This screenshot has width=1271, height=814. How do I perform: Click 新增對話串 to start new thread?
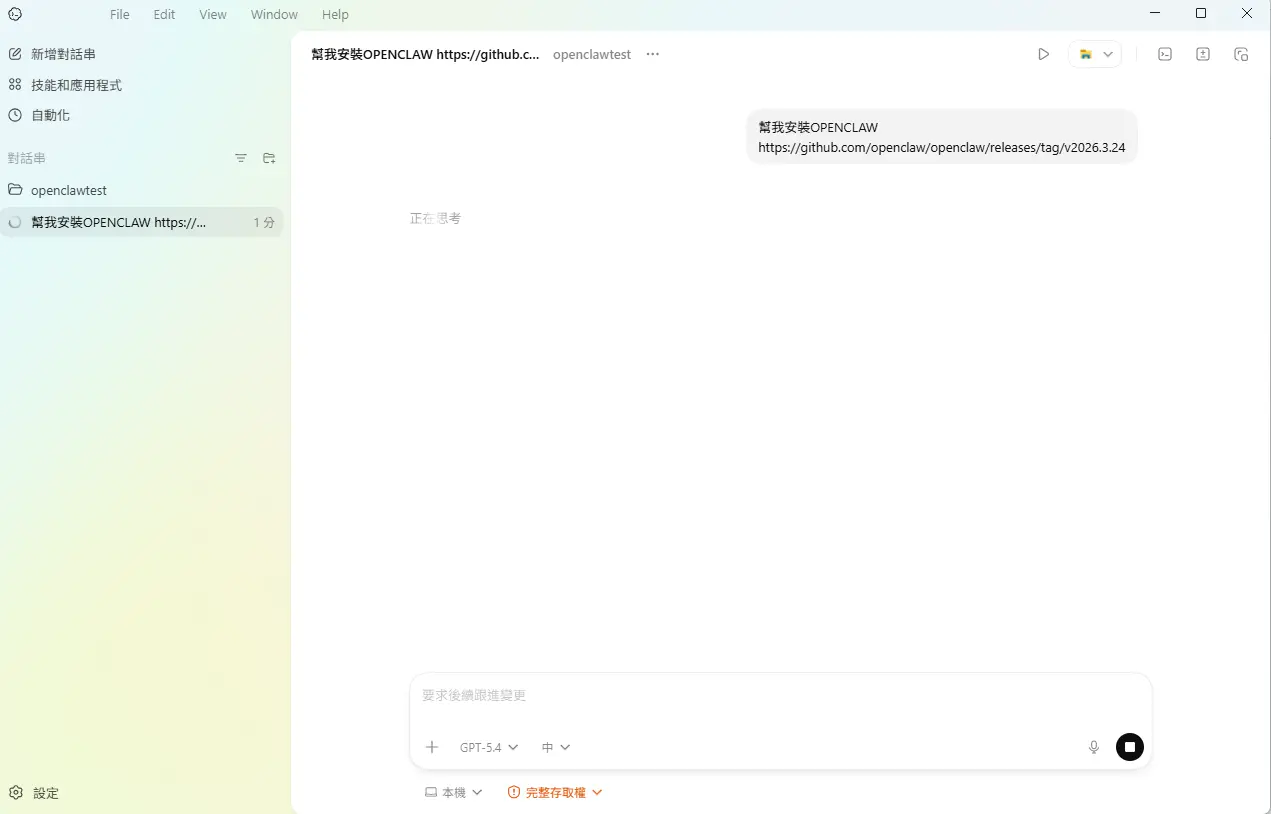[x=63, y=54]
